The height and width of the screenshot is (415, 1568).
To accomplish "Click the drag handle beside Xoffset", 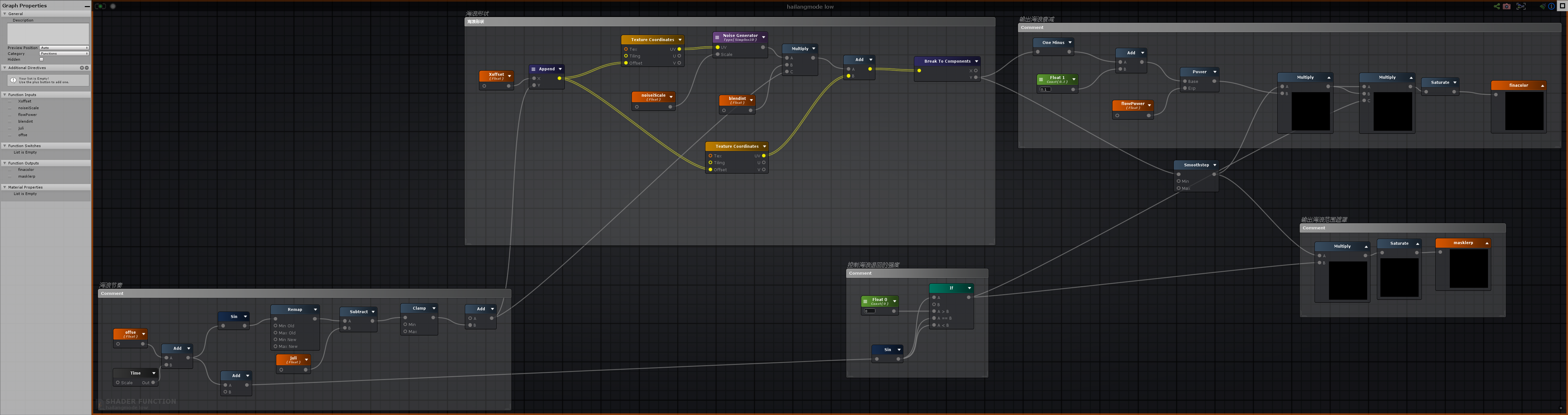I will (x=10, y=101).
